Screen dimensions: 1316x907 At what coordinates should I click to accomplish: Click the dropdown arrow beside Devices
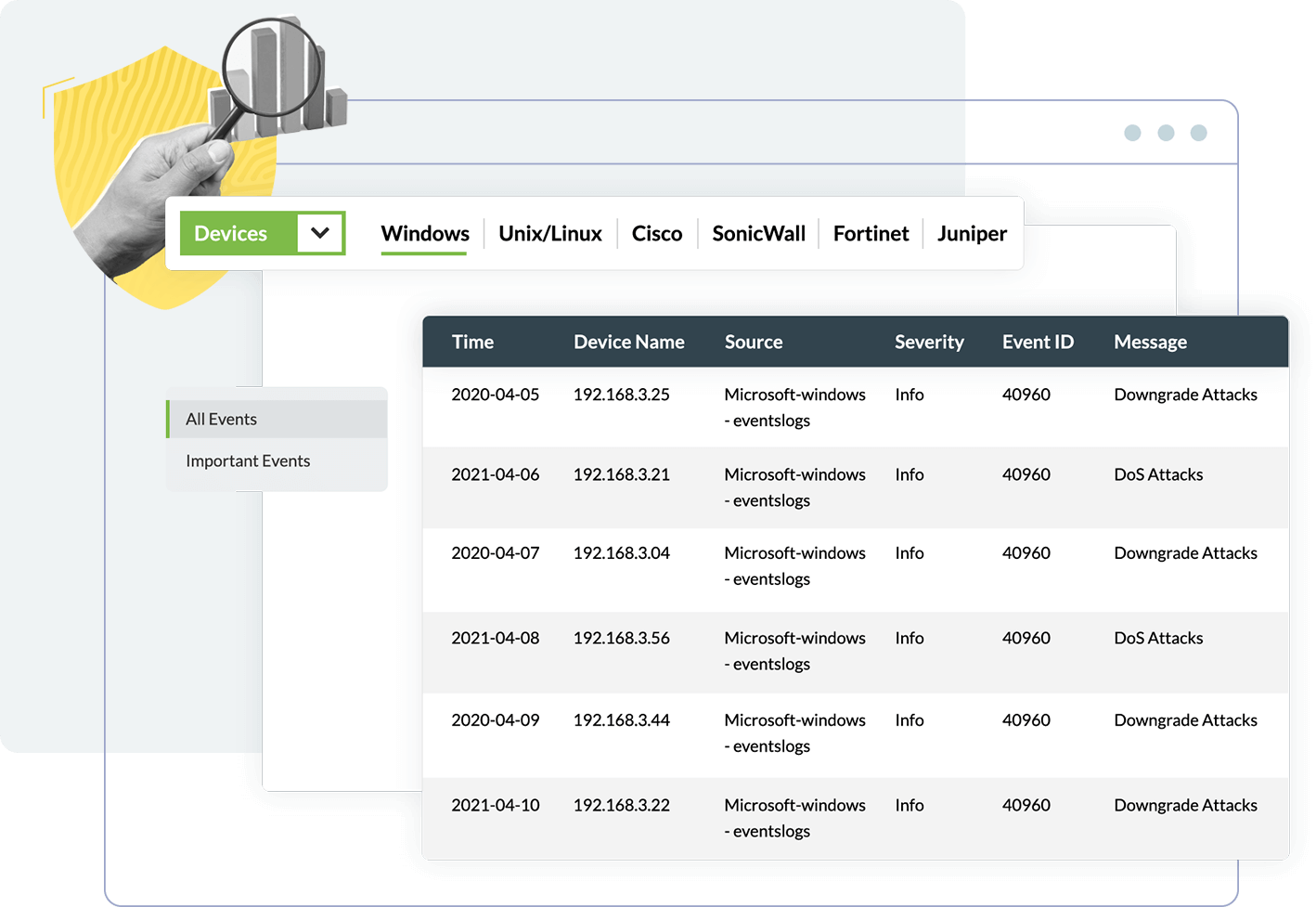pyautogui.click(x=320, y=233)
